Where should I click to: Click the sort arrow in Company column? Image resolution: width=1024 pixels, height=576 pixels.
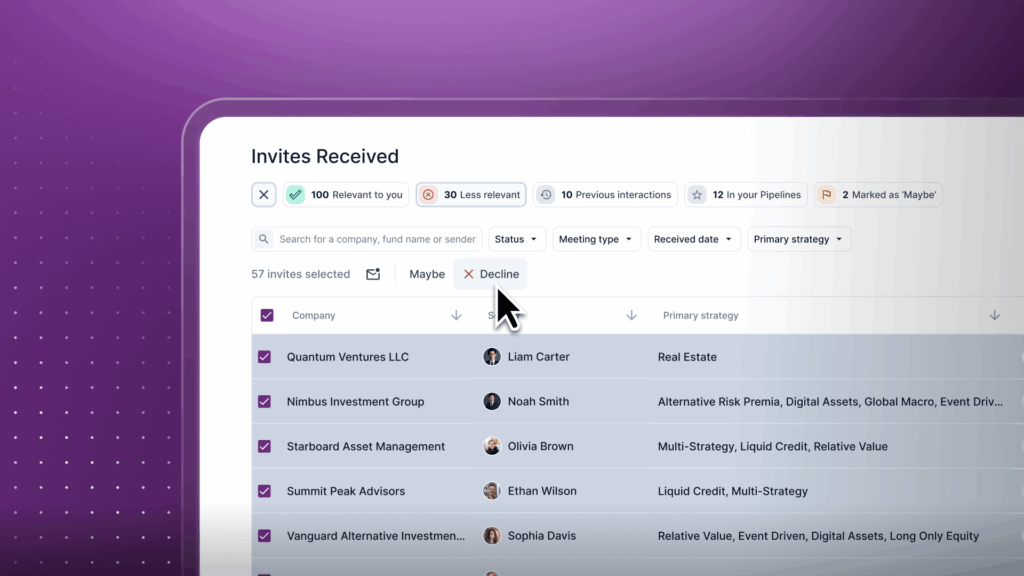[456, 315]
